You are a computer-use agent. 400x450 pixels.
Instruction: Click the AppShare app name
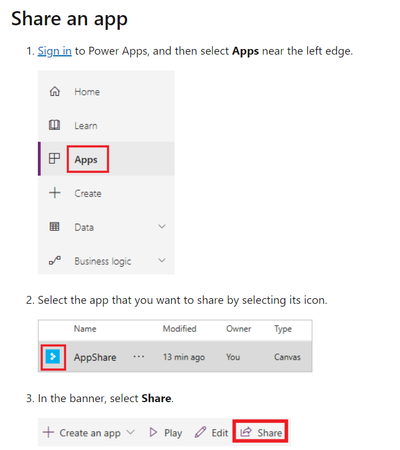pos(95,357)
